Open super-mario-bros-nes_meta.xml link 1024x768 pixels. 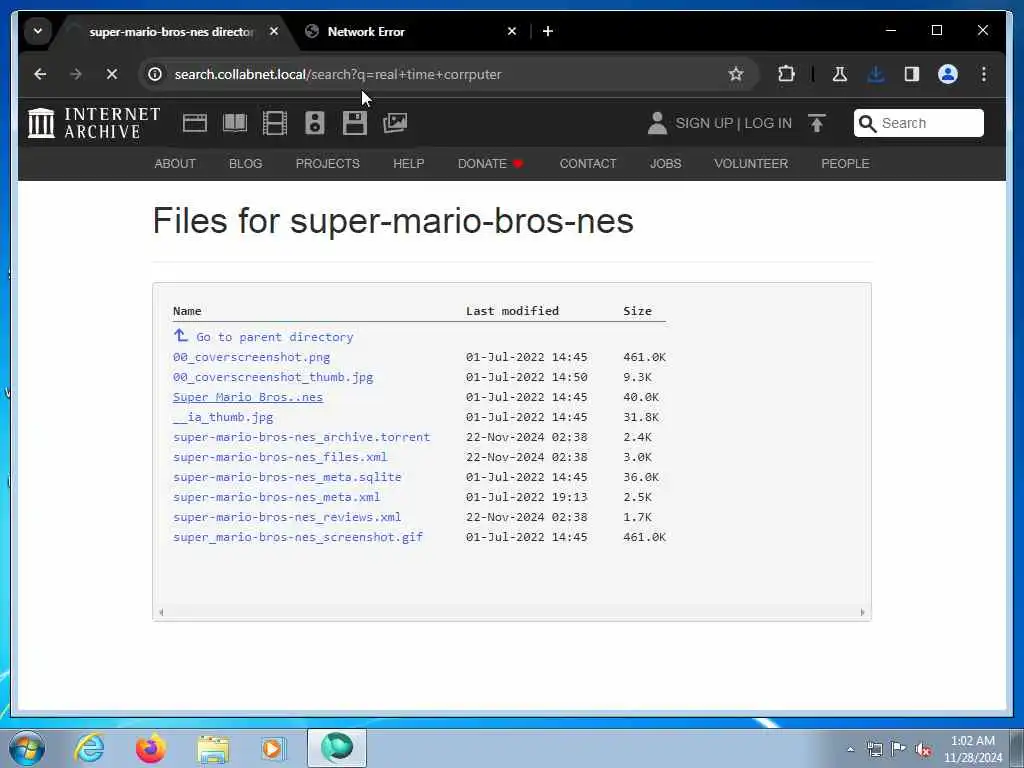click(276, 497)
